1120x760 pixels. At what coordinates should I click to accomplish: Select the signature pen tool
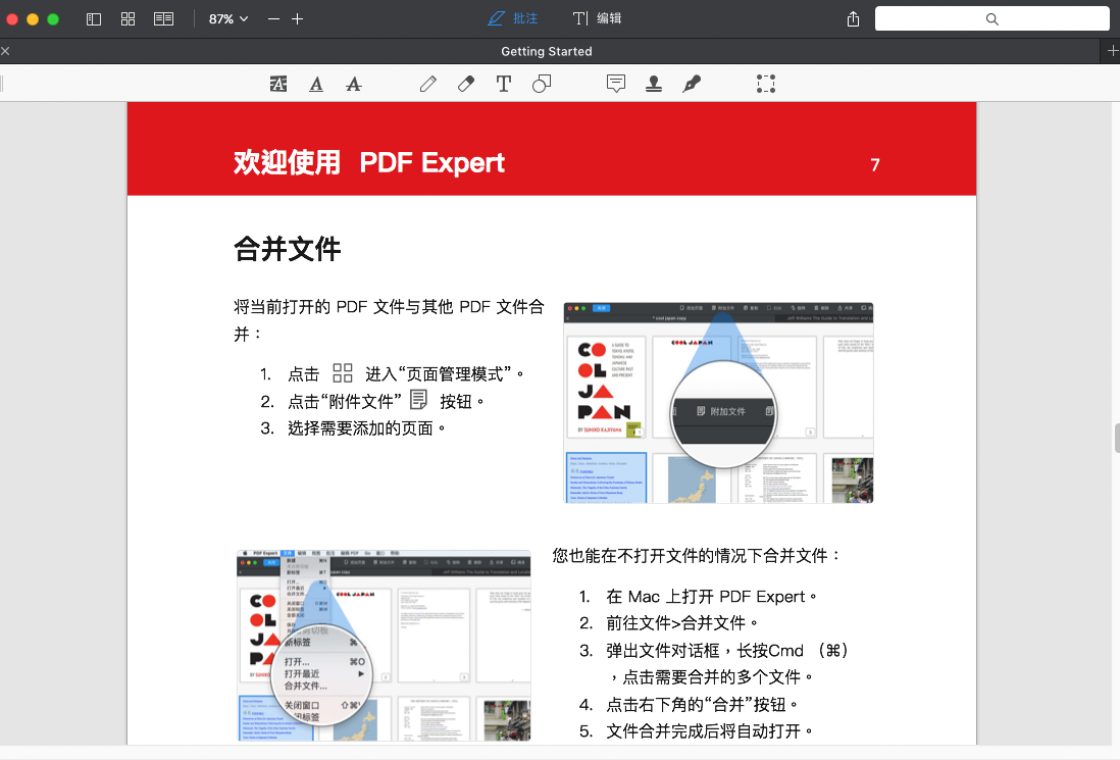pos(691,84)
